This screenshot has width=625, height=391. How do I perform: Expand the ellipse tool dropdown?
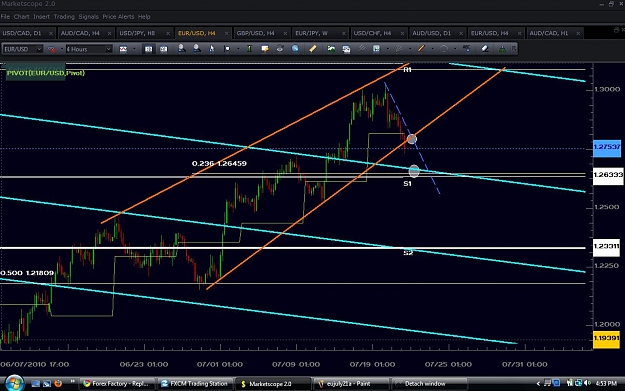click(x=455, y=49)
